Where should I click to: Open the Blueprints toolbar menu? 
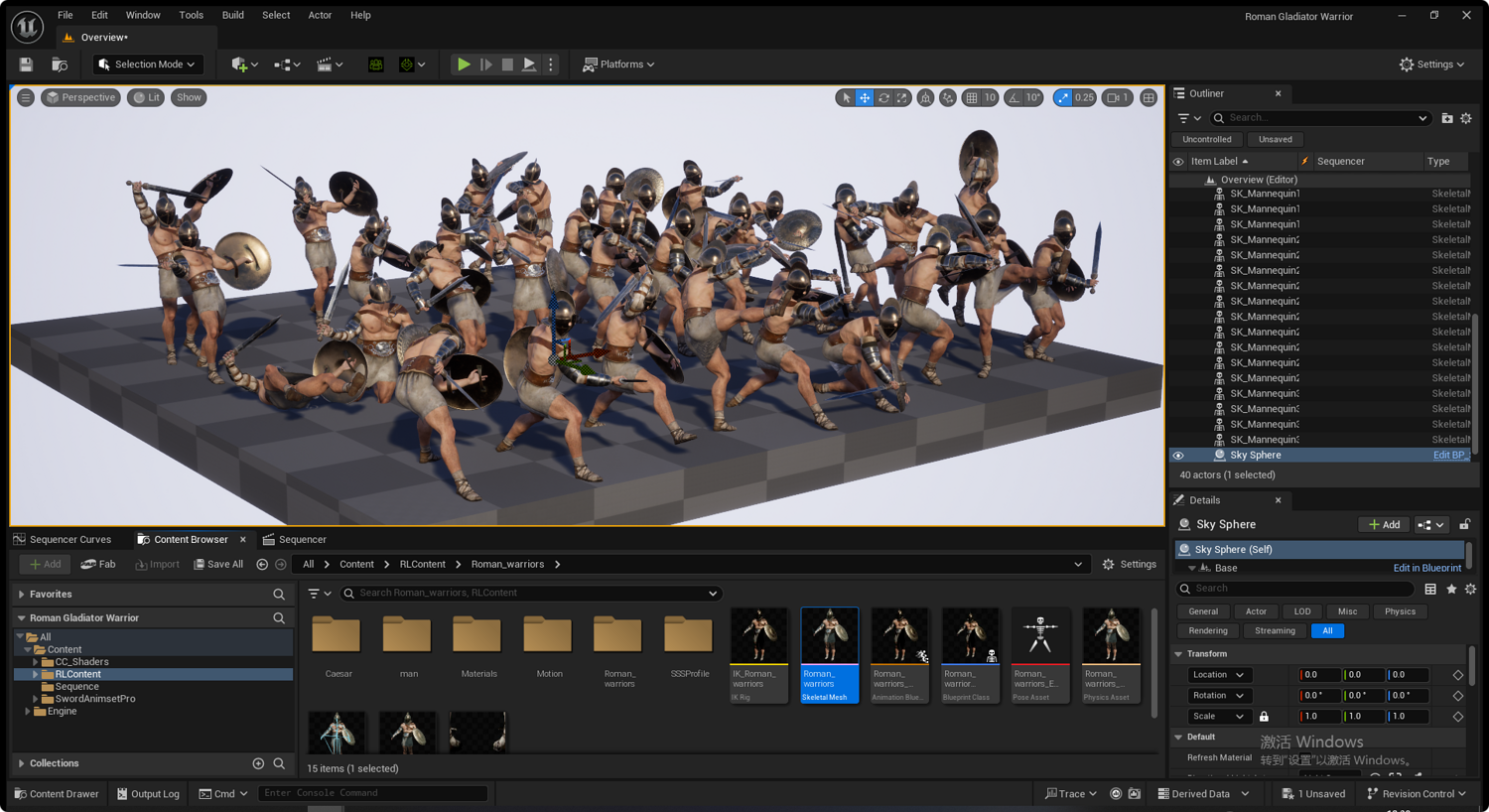tap(287, 65)
